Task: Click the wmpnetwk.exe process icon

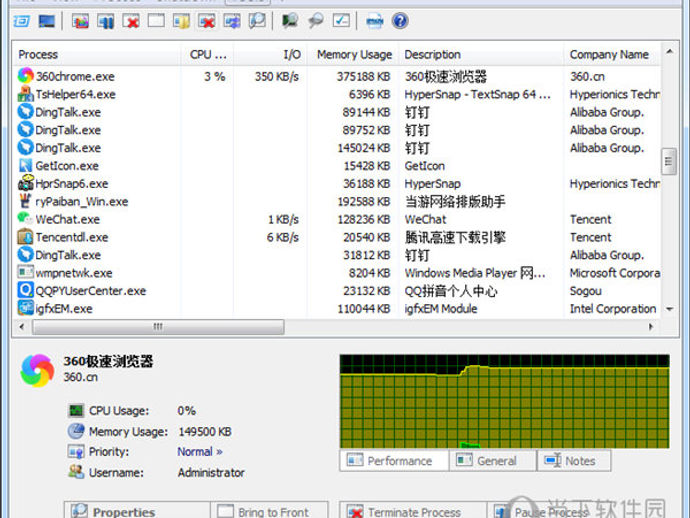Action: point(26,272)
